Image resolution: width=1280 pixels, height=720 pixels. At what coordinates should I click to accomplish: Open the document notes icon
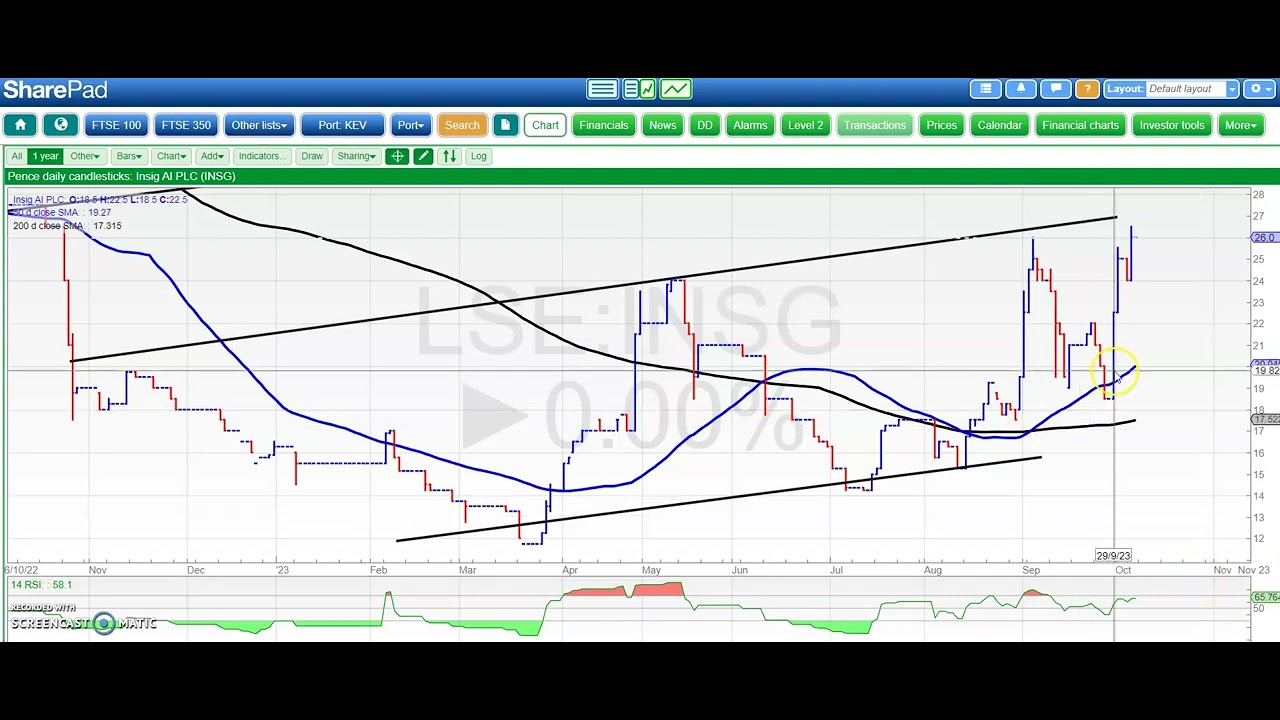click(505, 125)
